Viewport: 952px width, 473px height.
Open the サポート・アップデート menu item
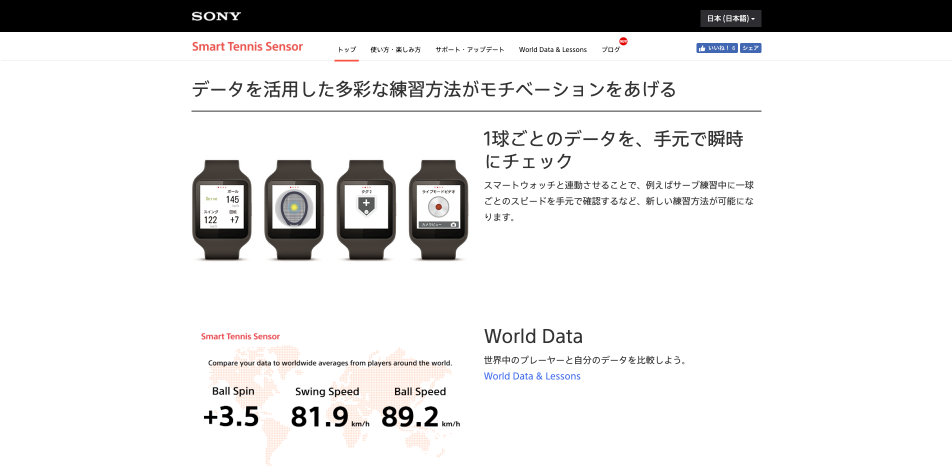(x=470, y=50)
